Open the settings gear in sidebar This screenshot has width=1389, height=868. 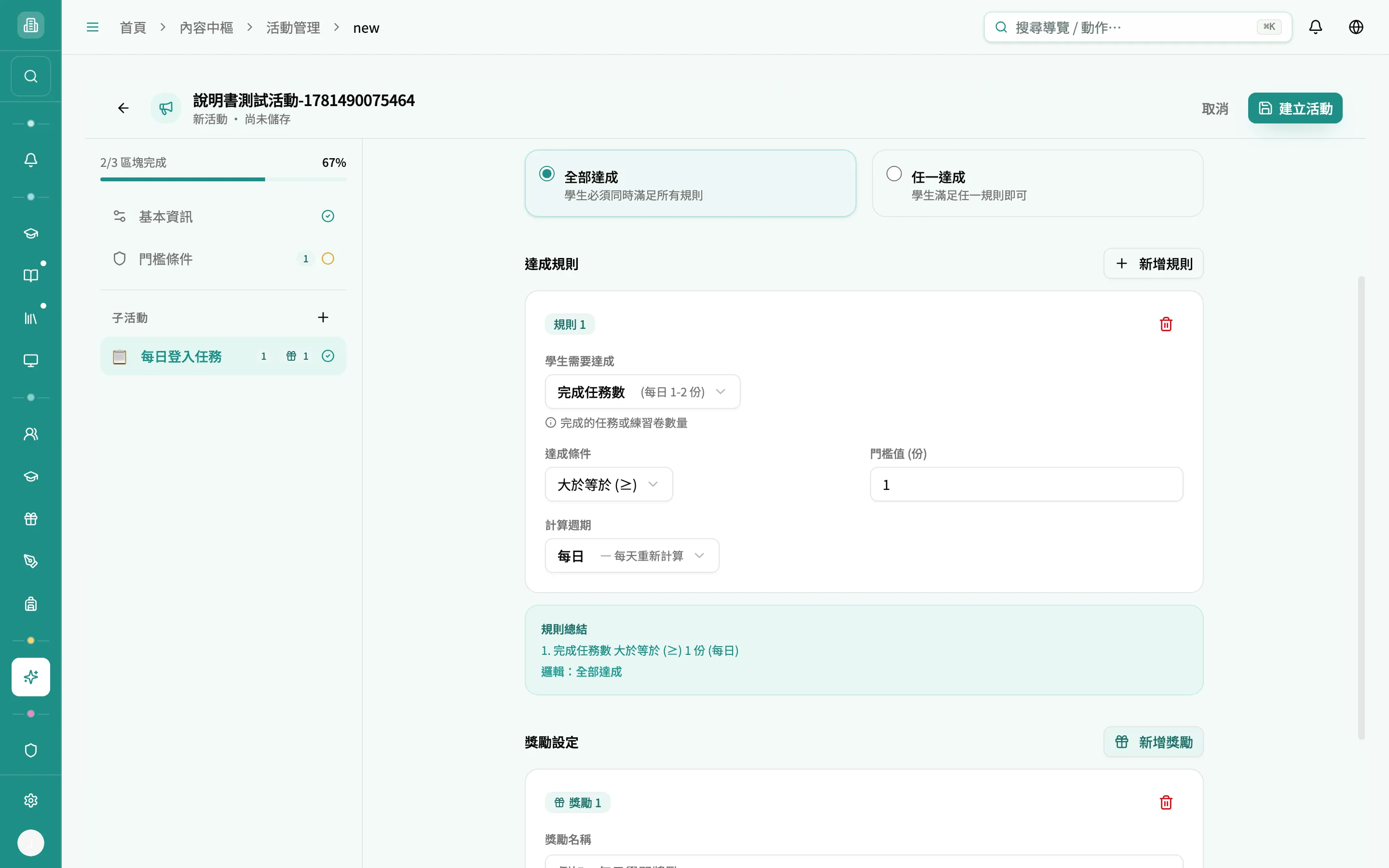click(31, 800)
